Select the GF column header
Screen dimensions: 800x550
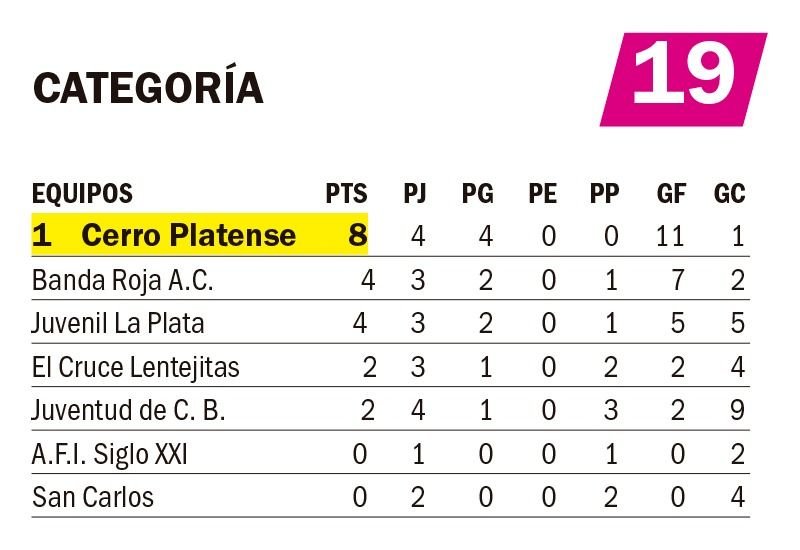coord(671,194)
